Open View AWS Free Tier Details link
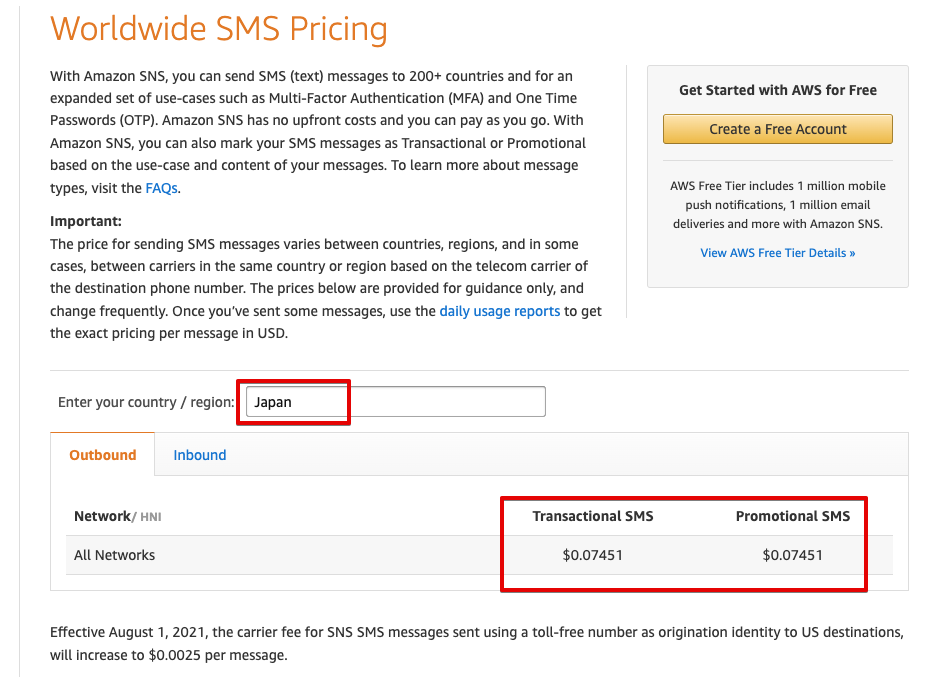The image size is (935, 677). 777,253
